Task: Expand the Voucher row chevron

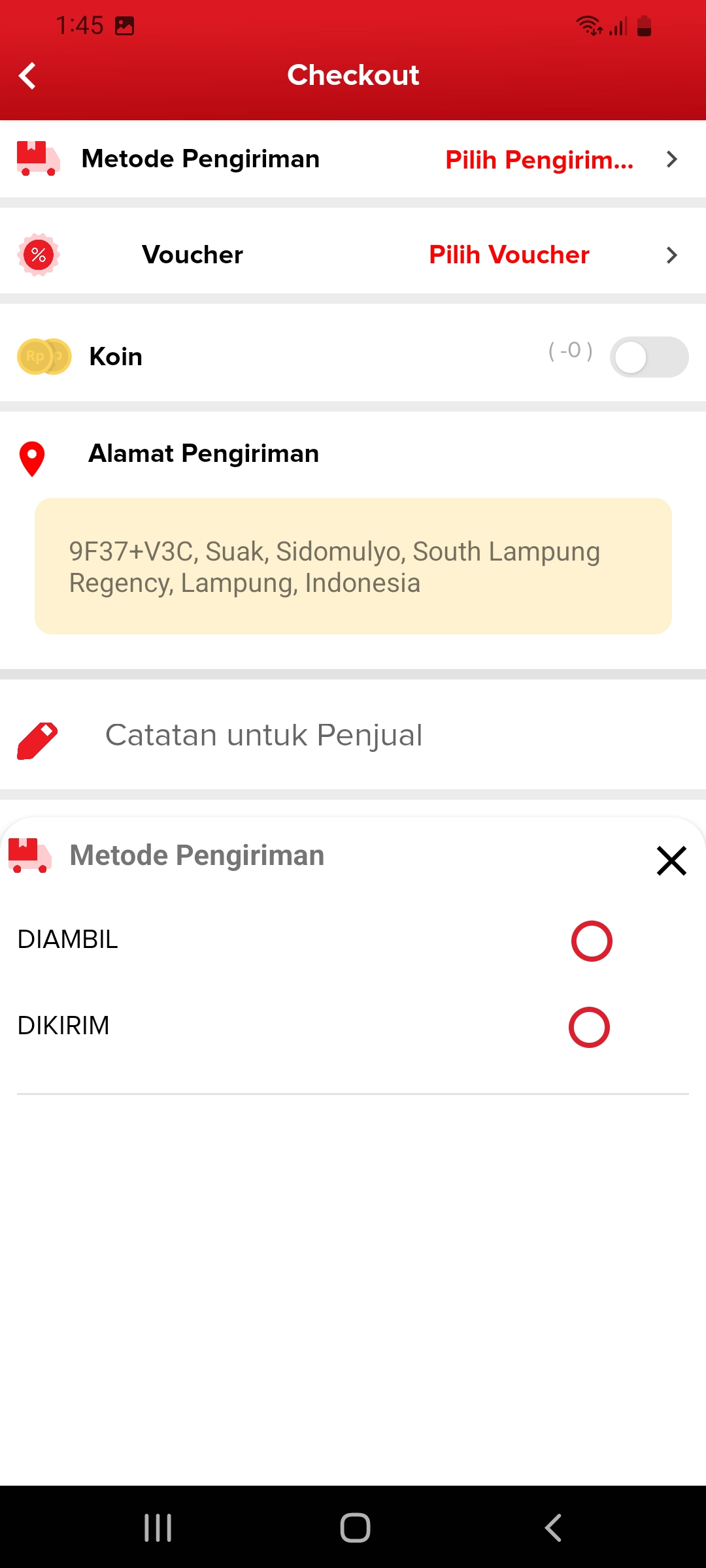Action: tap(671, 255)
